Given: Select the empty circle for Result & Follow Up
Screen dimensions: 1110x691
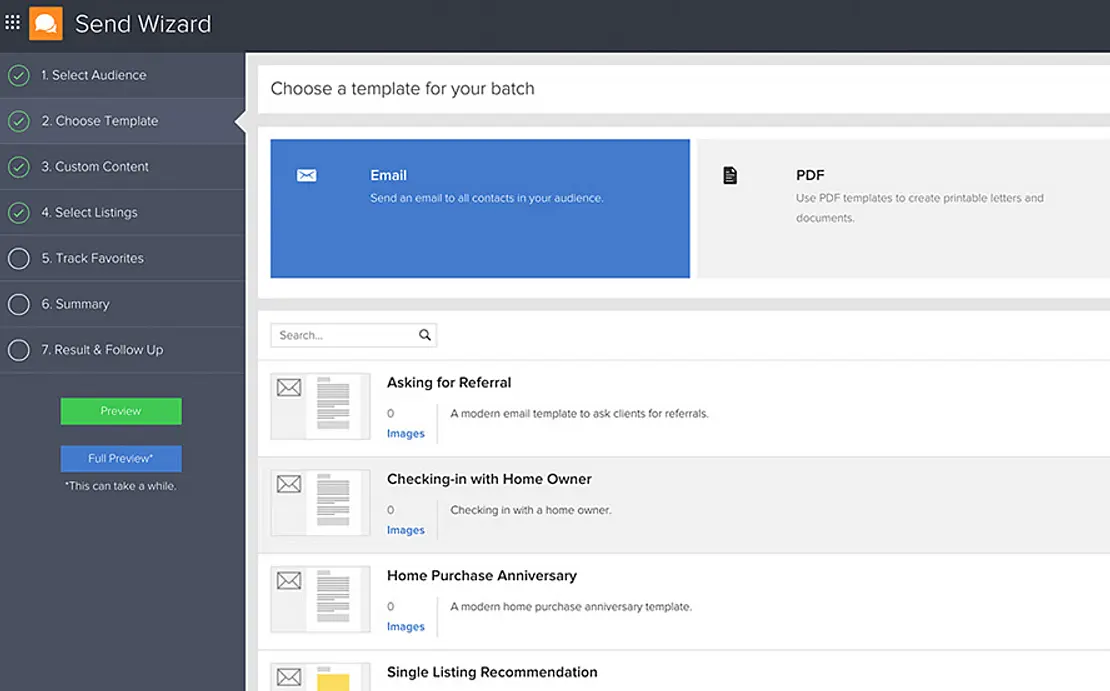Looking at the screenshot, I should [x=18, y=351].
